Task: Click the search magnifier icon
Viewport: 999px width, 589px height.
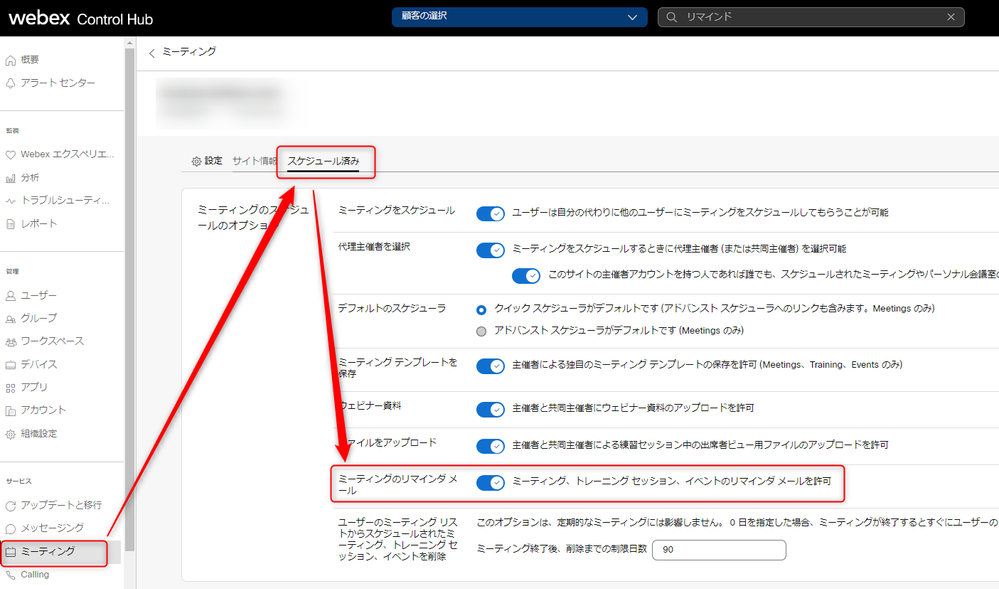Action: click(x=672, y=17)
